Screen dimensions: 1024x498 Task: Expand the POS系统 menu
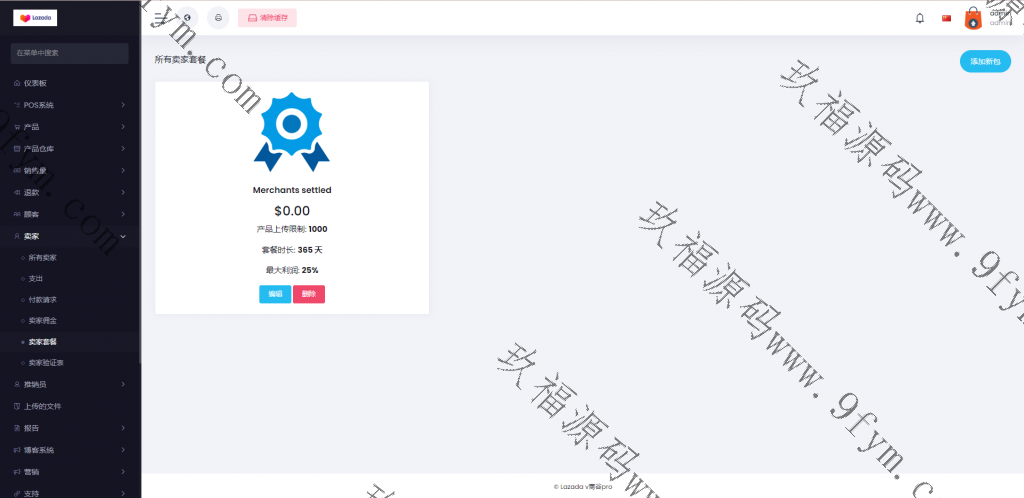[68, 105]
